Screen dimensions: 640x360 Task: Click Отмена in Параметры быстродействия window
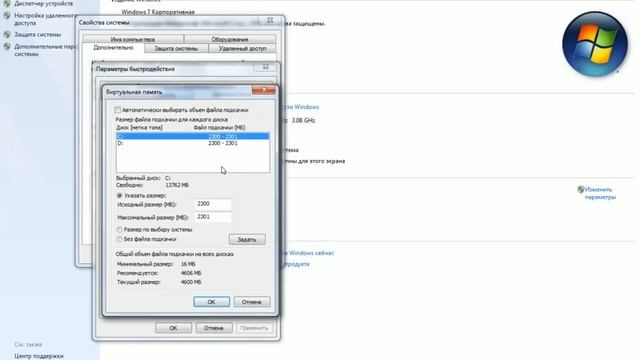[x=213, y=328]
